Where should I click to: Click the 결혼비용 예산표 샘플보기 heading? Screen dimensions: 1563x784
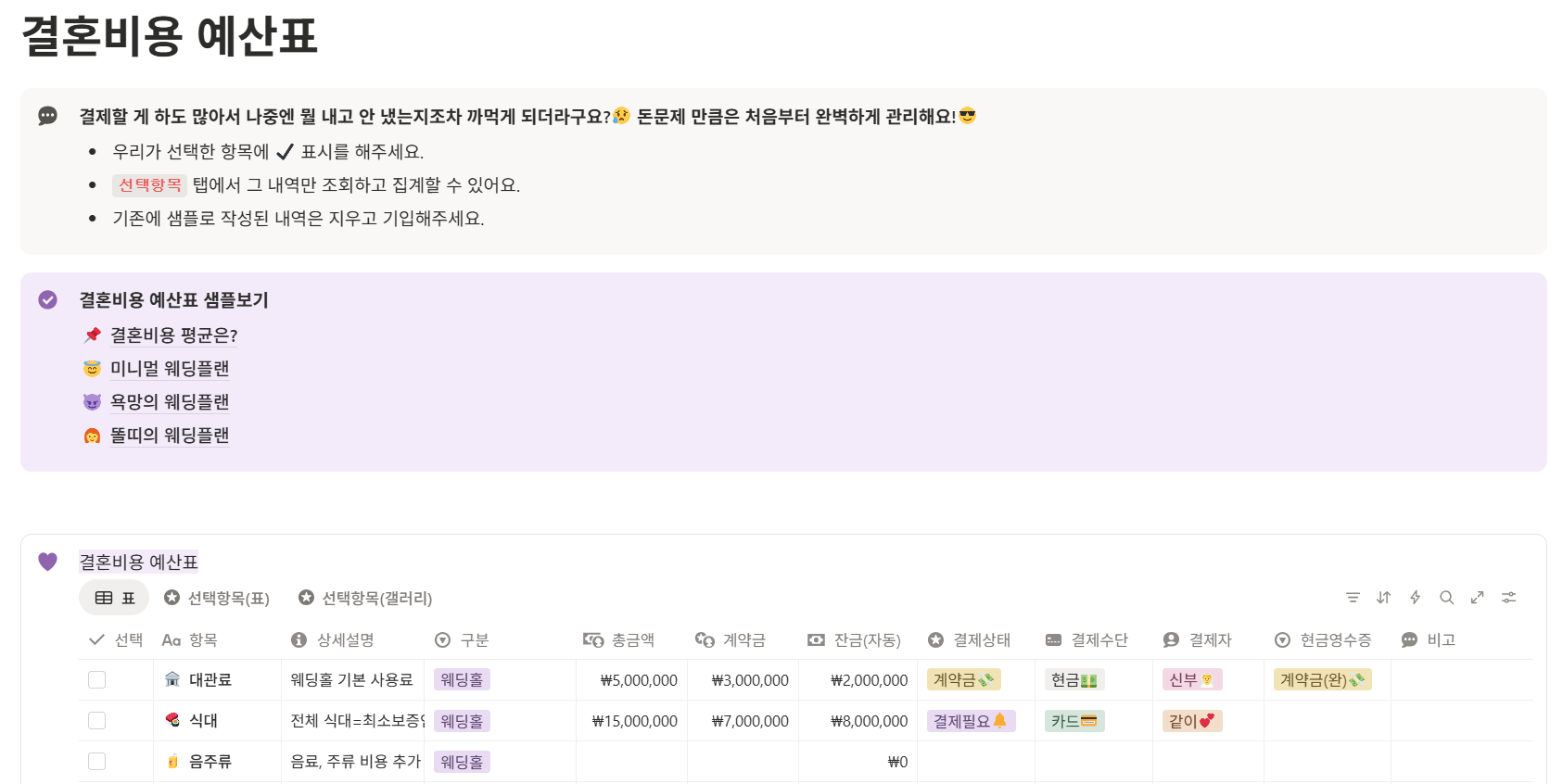[x=173, y=299]
